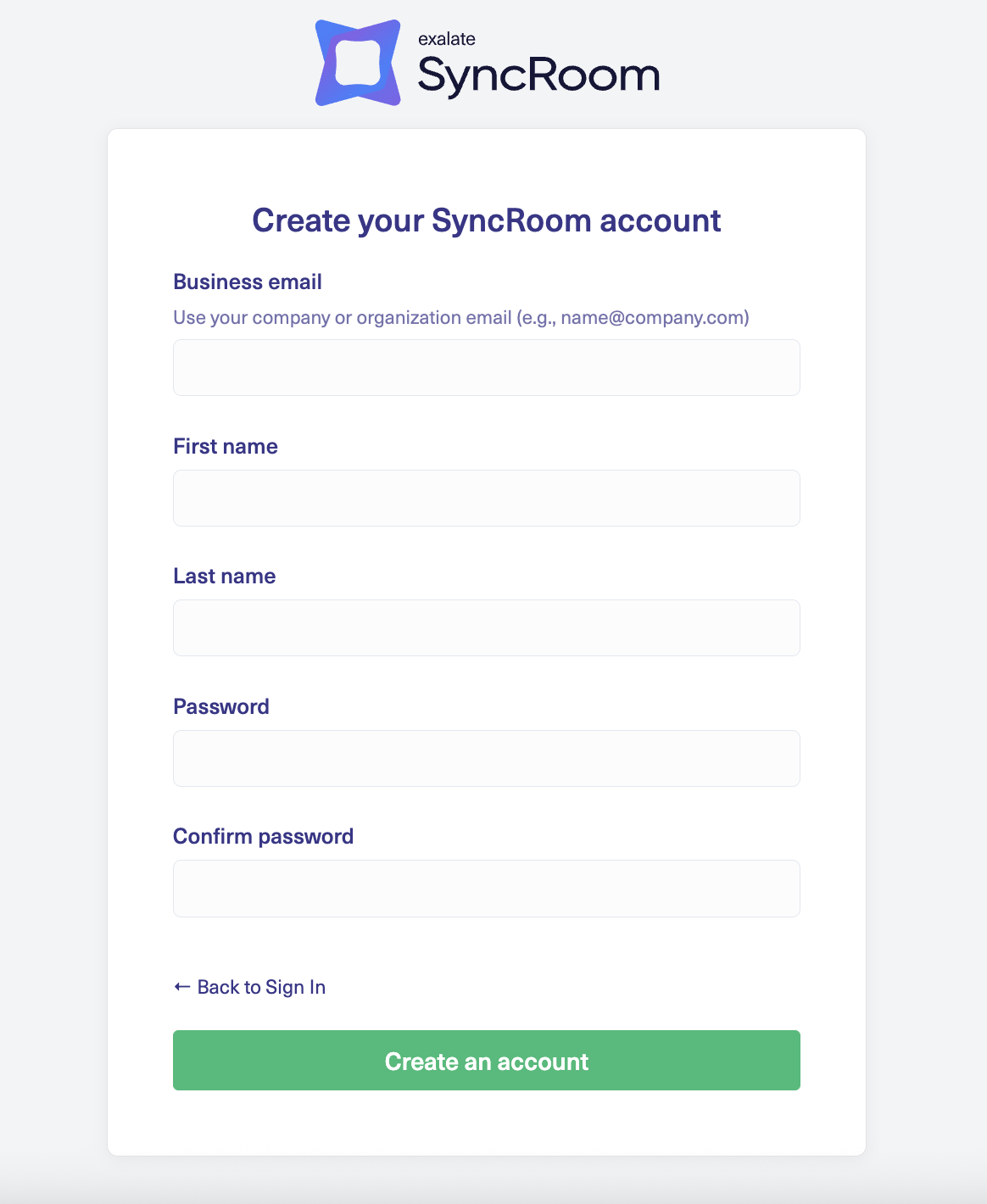Click the SyncRoom wordmark text
This screenshot has height=1204, width=987.
(x=538, y=76)
